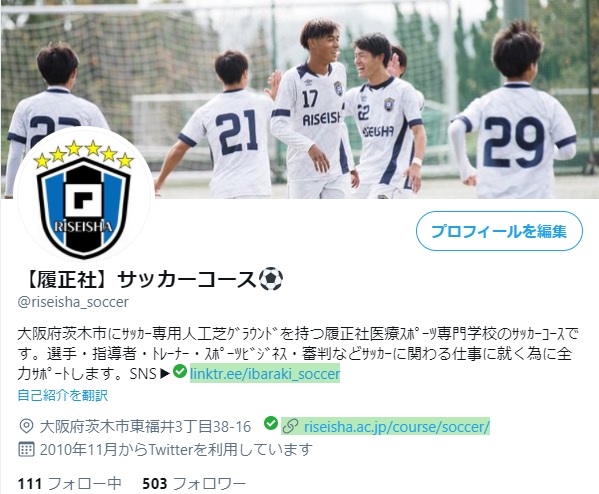599x494 pixels.
Task: Click 自己紹介を翻訳 to translate the bio
Action: point(63,395)
